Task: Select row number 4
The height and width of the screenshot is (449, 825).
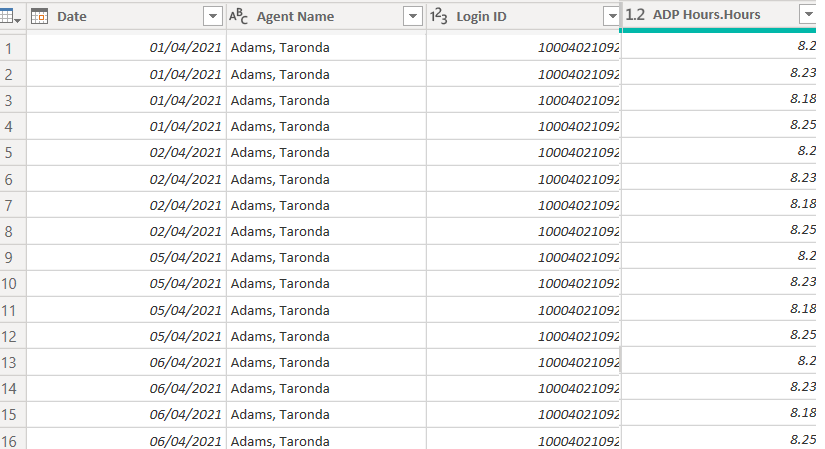Action: coord(13,127)
